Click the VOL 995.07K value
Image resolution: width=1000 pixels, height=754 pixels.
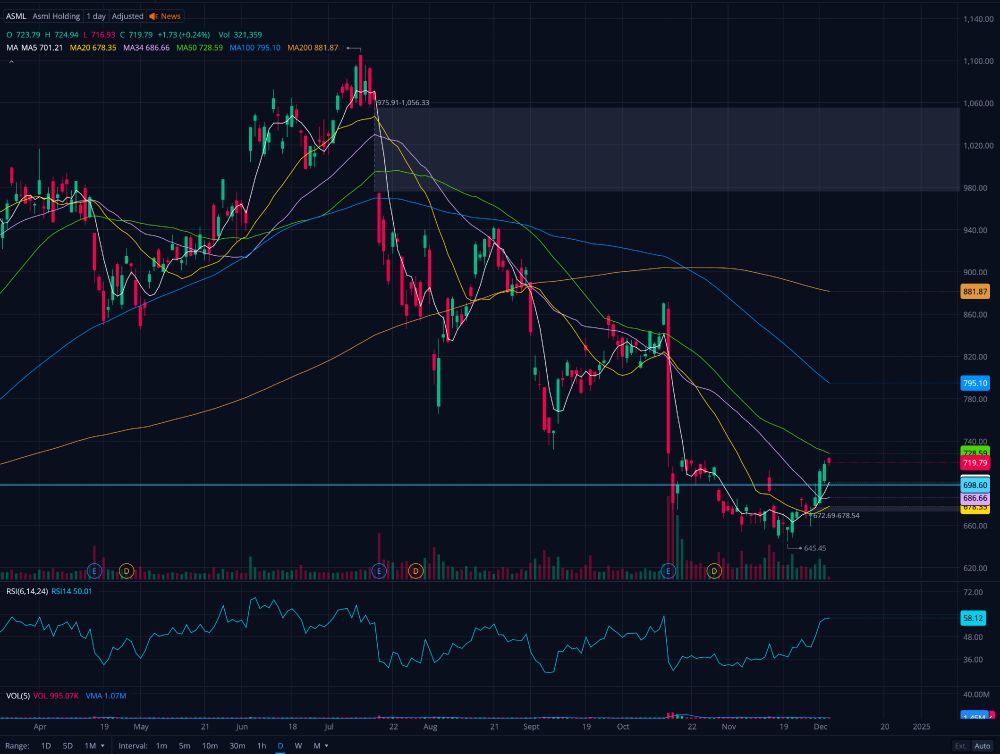tap(56, 696)
